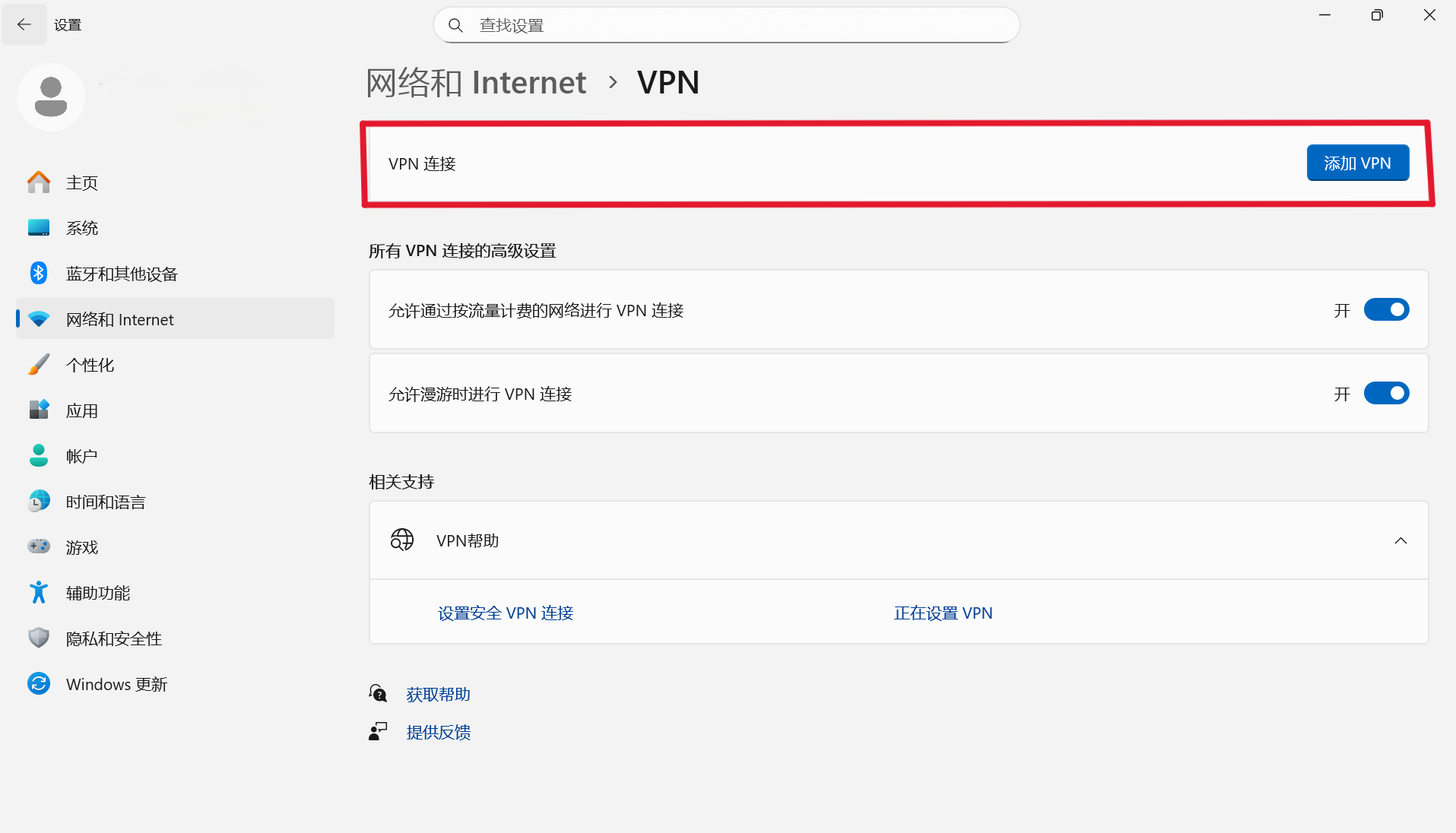This screenshot has height=833, width=1456.
Task: Click the Personalization paintbrush icon
Action: coord(39,365)
